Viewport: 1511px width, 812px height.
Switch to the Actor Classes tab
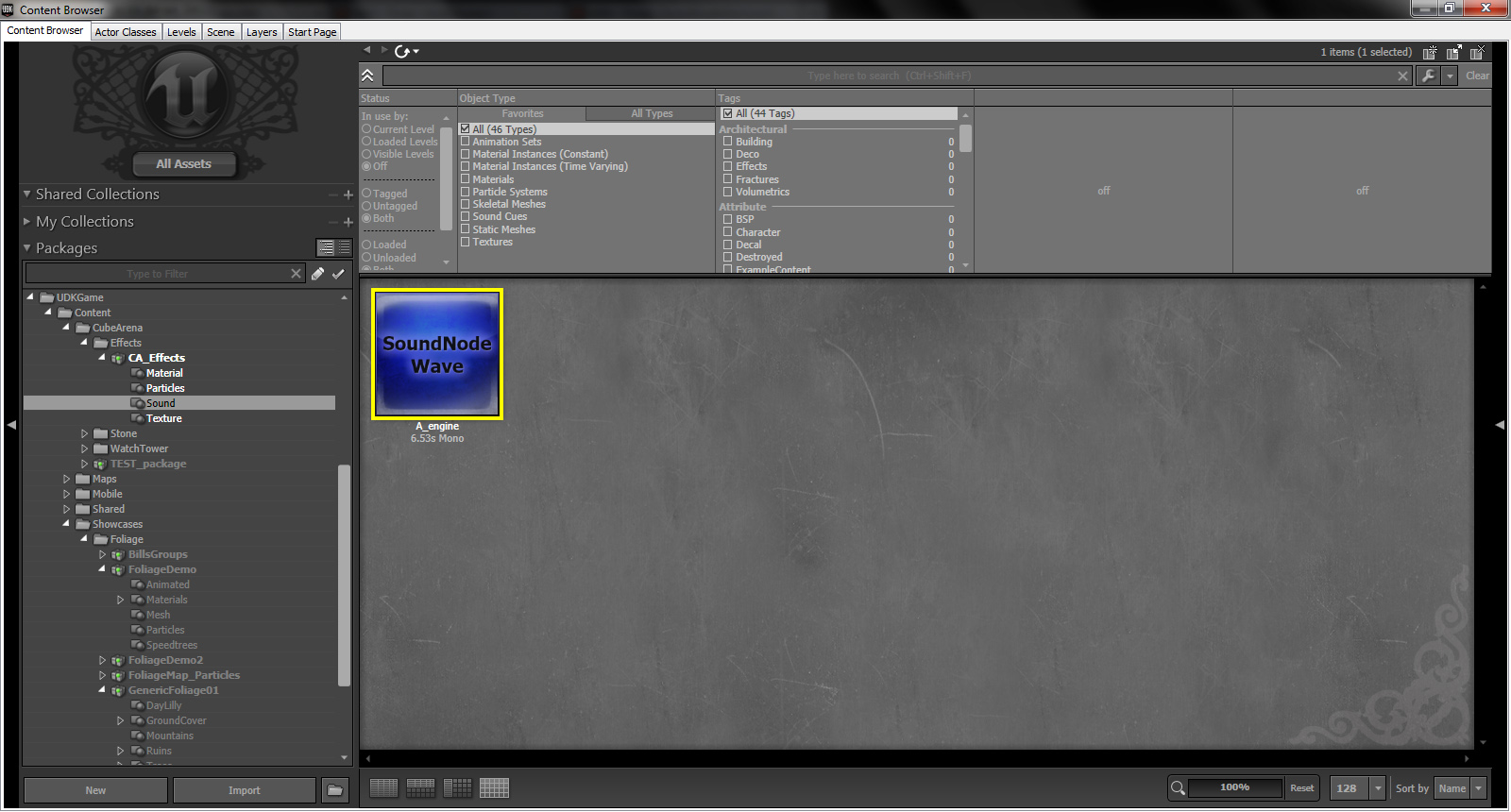126,32
